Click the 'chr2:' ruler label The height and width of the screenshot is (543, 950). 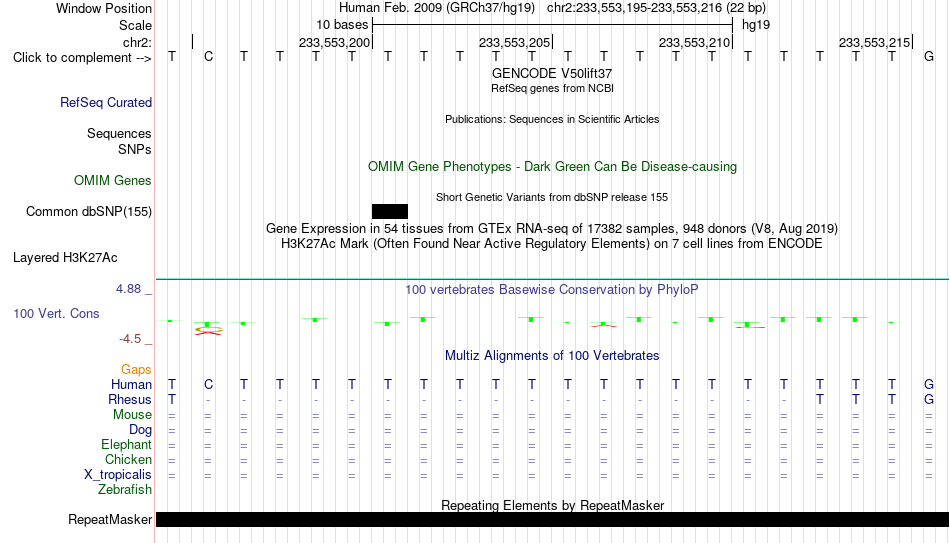(137, 42)
